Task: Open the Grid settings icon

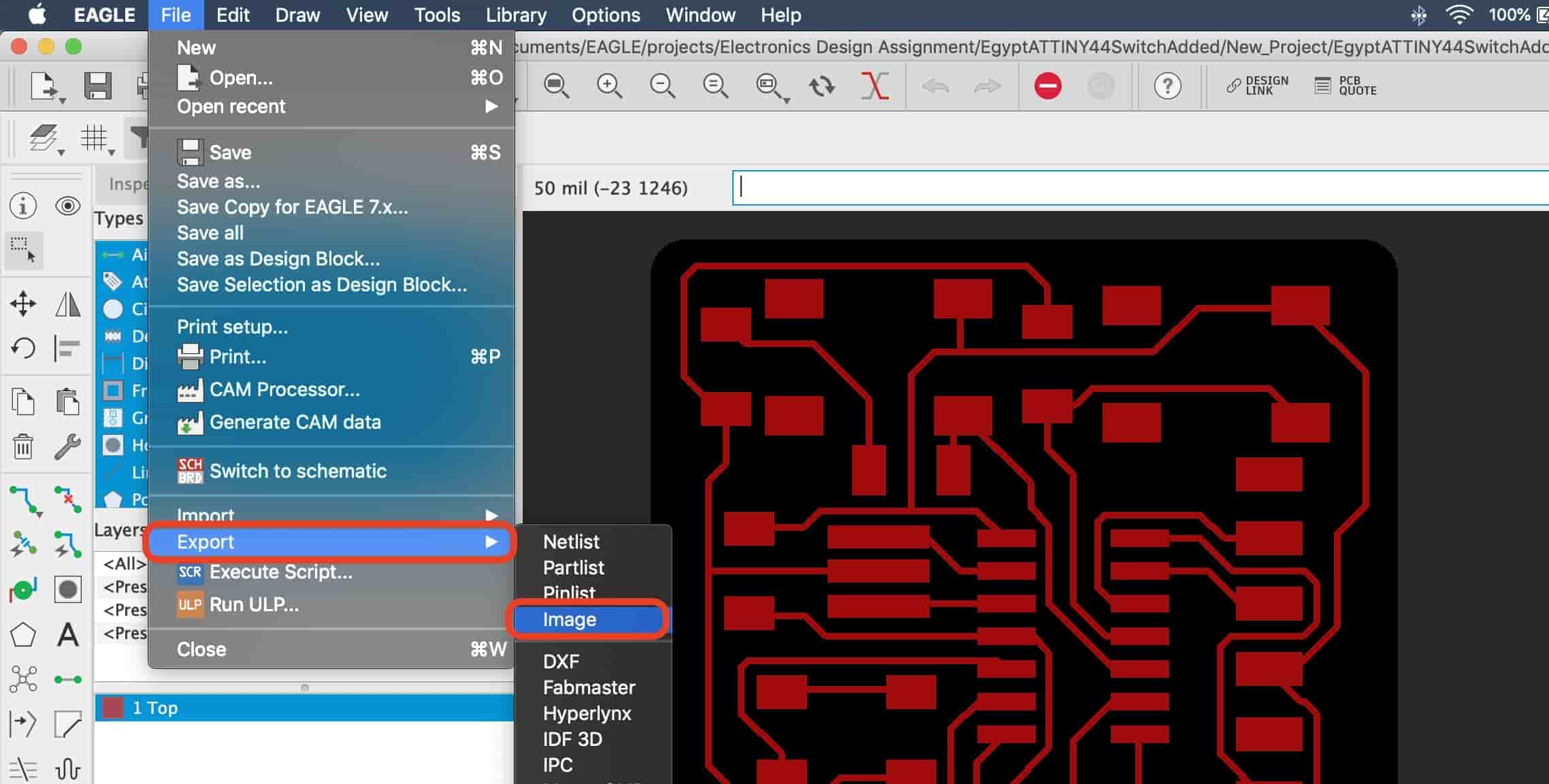Action: pyautogui.click(x=95, y=139)
